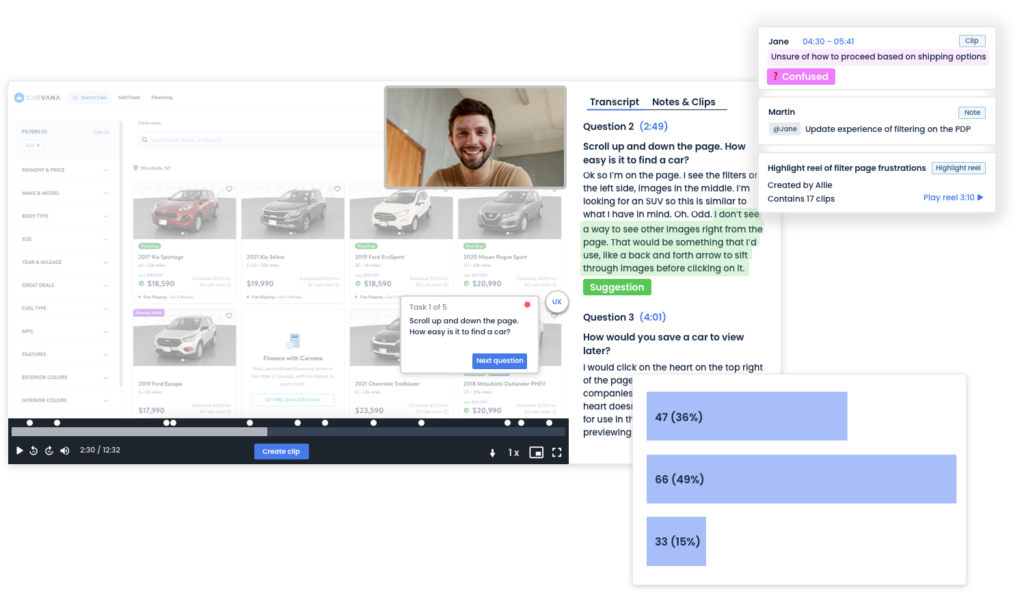Click the download icon in the player bar
The image size is (1024, 592).
pyautogui.click(x=492, y=452)
